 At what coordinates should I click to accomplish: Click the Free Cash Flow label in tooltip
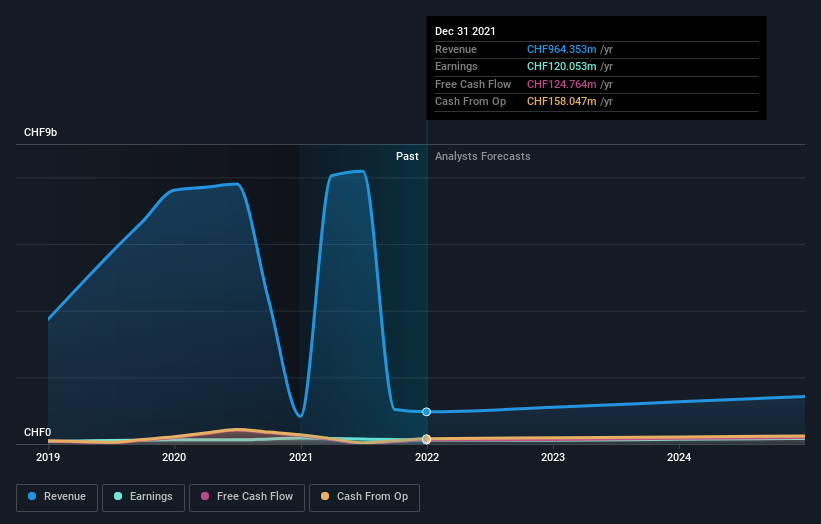point(473,84)
